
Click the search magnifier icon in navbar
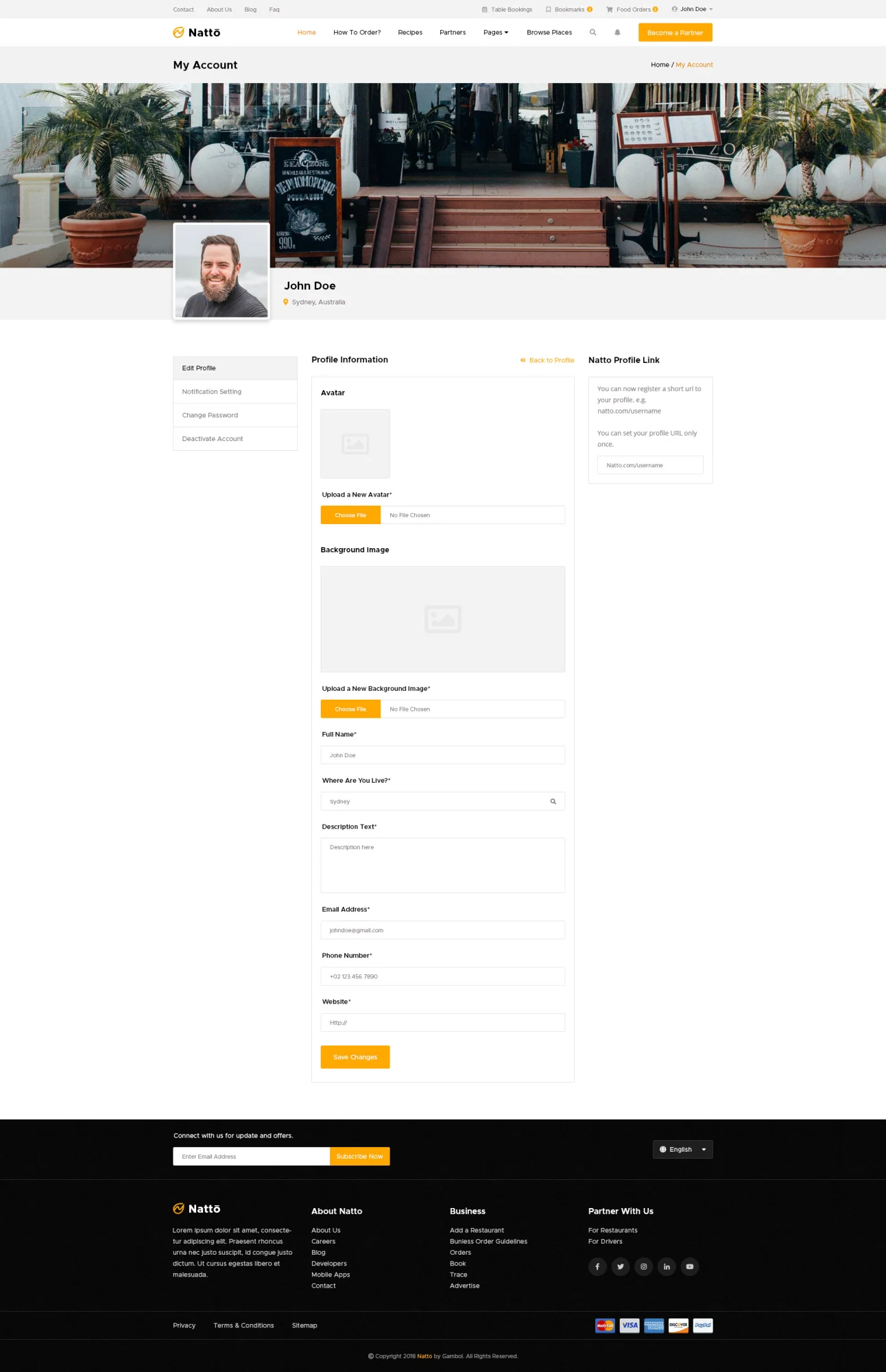pyautogui.click(x=592, y=32)
